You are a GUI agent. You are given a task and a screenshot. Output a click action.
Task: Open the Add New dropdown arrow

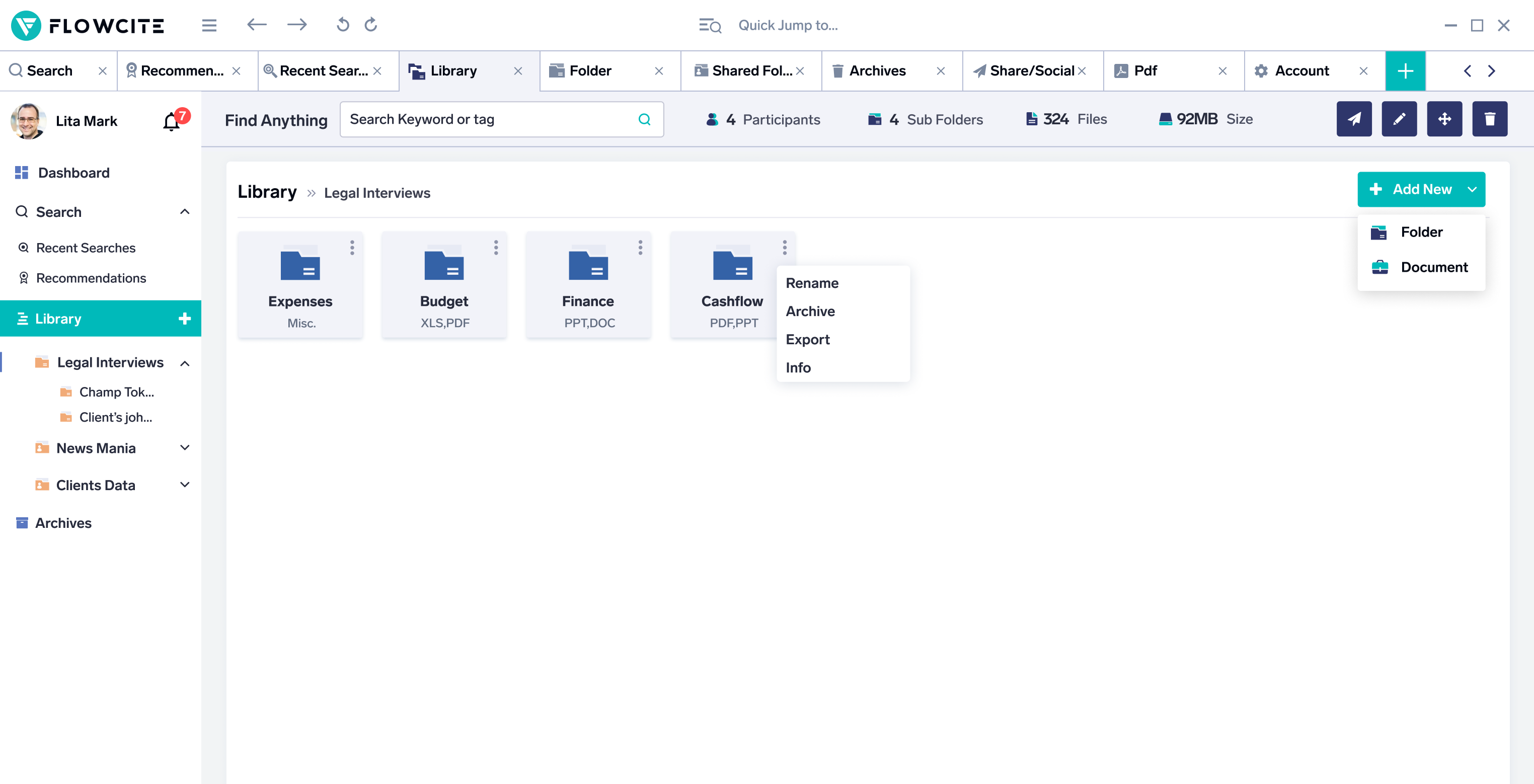point(1472,189)
